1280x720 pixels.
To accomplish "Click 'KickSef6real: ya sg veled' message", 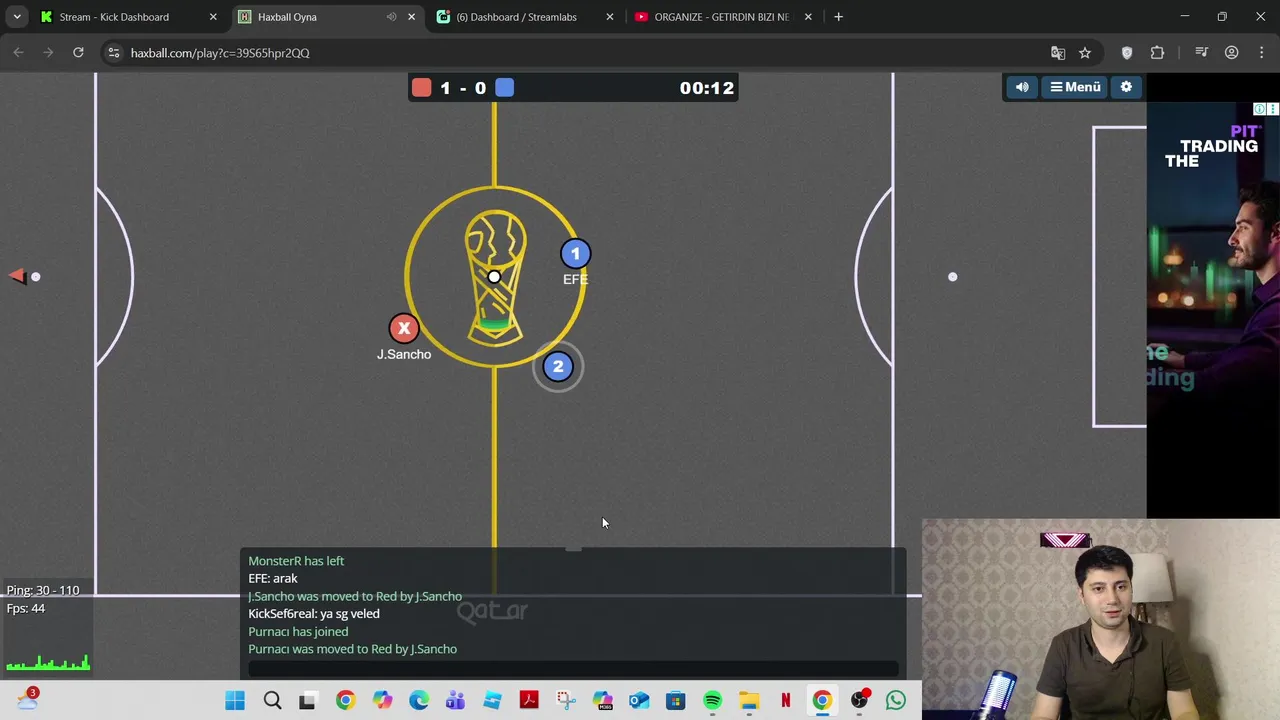I will click(314, 614).
